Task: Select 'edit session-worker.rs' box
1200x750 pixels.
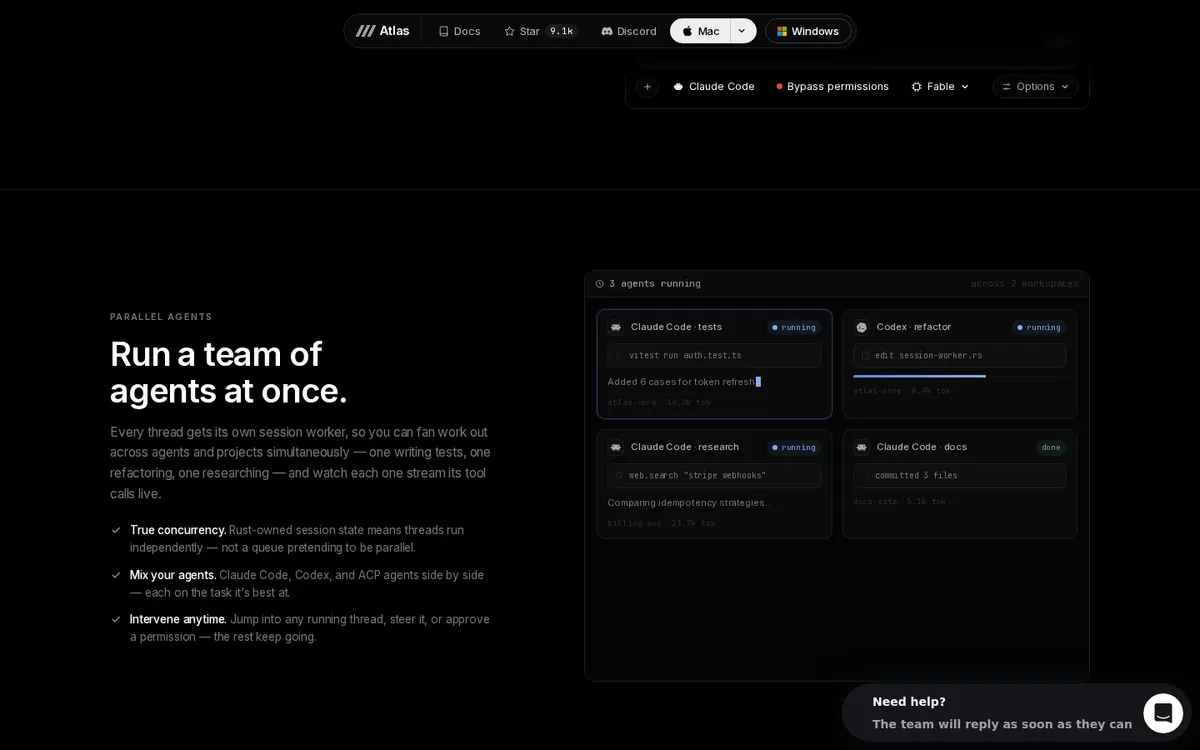Action: pyautogui.click(x=960, y=355)
